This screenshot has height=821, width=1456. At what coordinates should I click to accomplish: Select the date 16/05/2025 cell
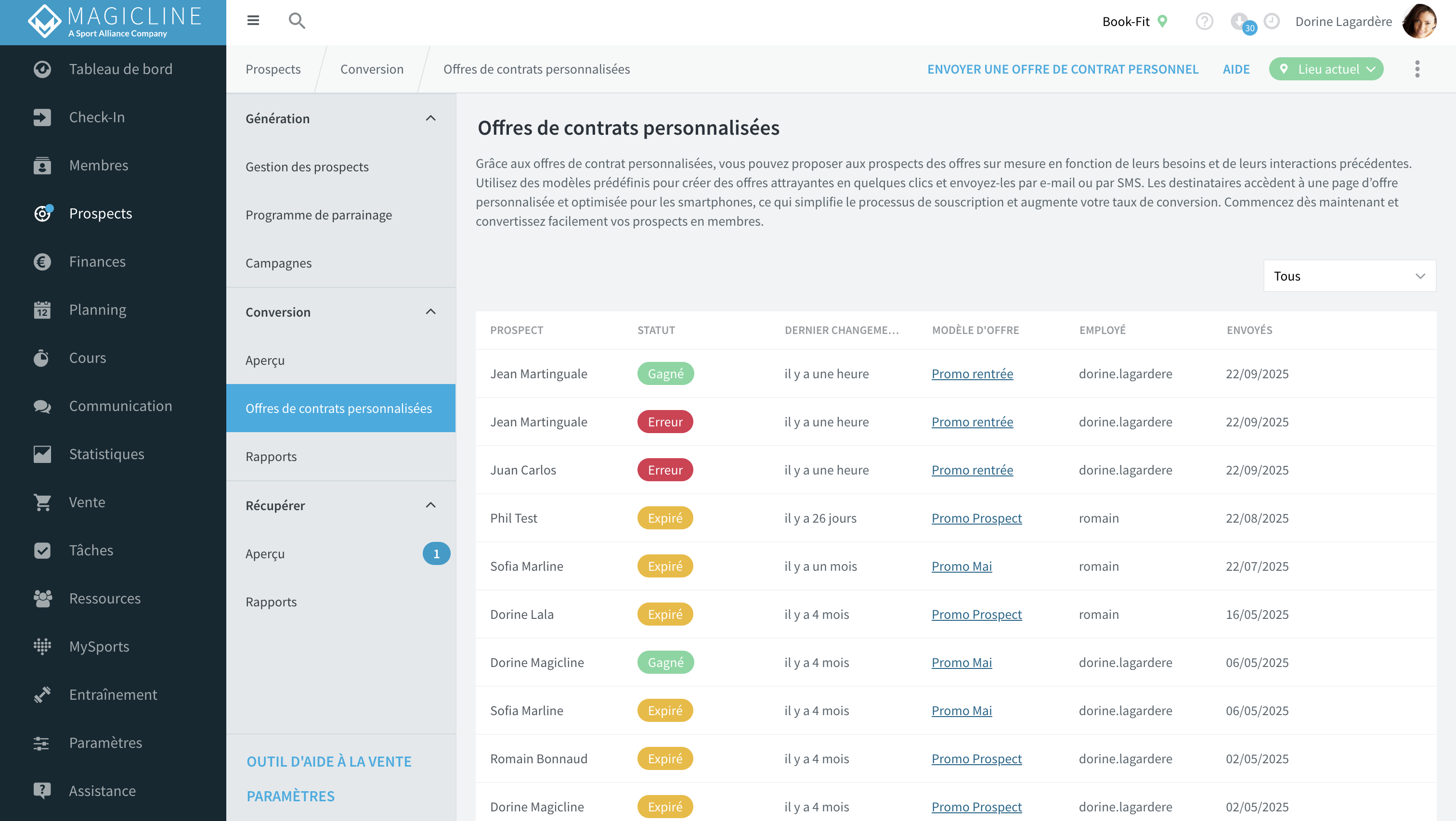(x=1257, y=614)
